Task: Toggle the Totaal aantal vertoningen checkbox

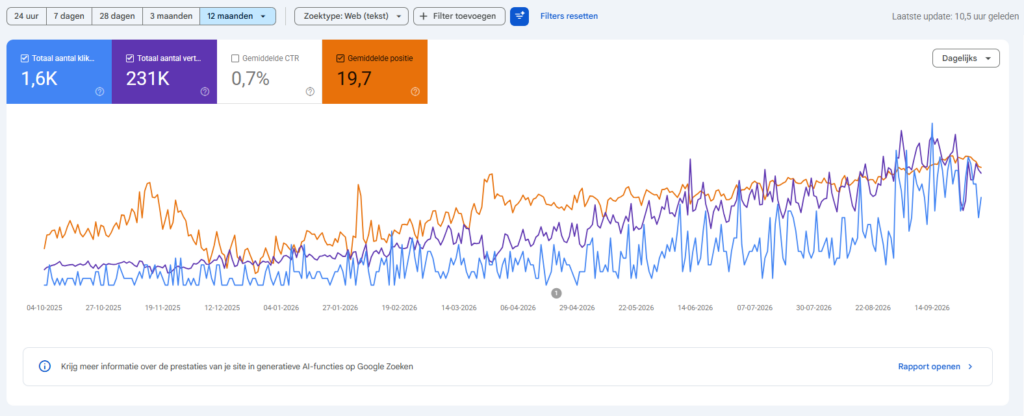Action: pos(130,58)
